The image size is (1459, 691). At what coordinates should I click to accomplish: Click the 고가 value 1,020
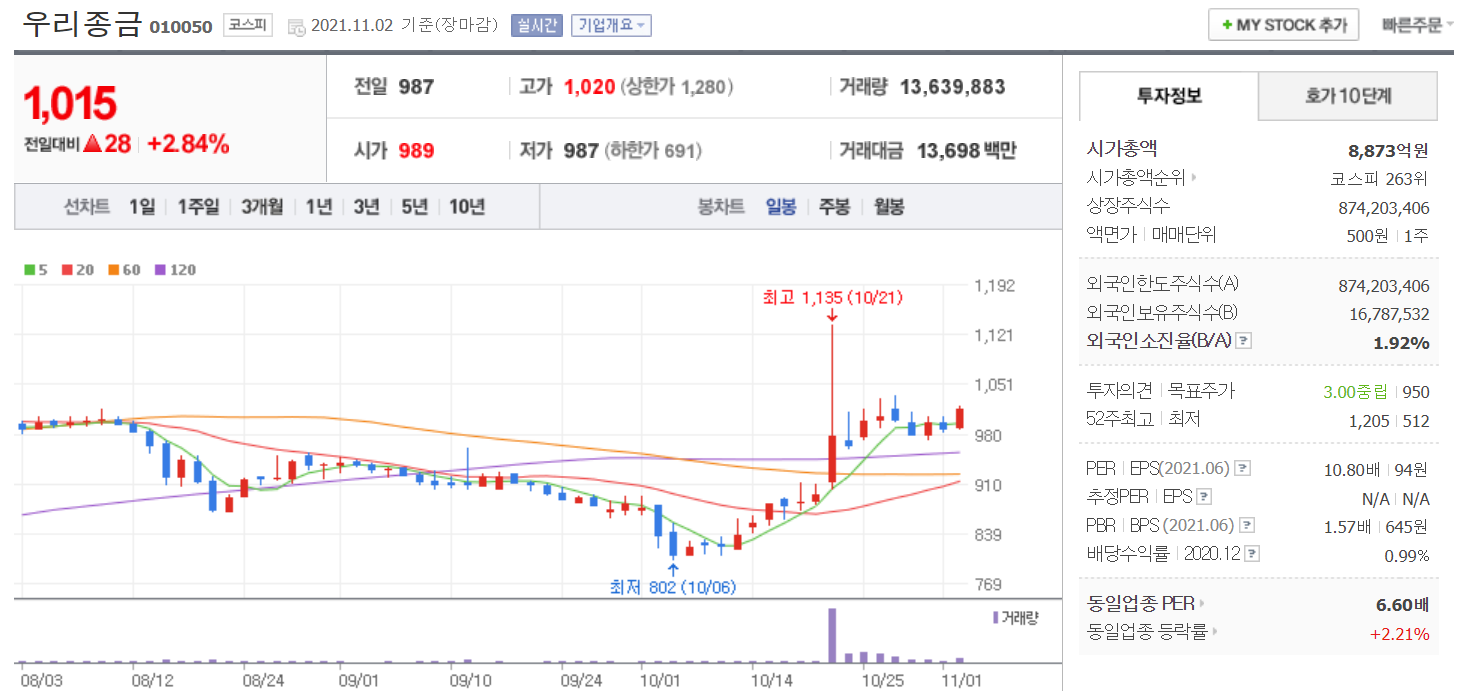click(589, 87)
